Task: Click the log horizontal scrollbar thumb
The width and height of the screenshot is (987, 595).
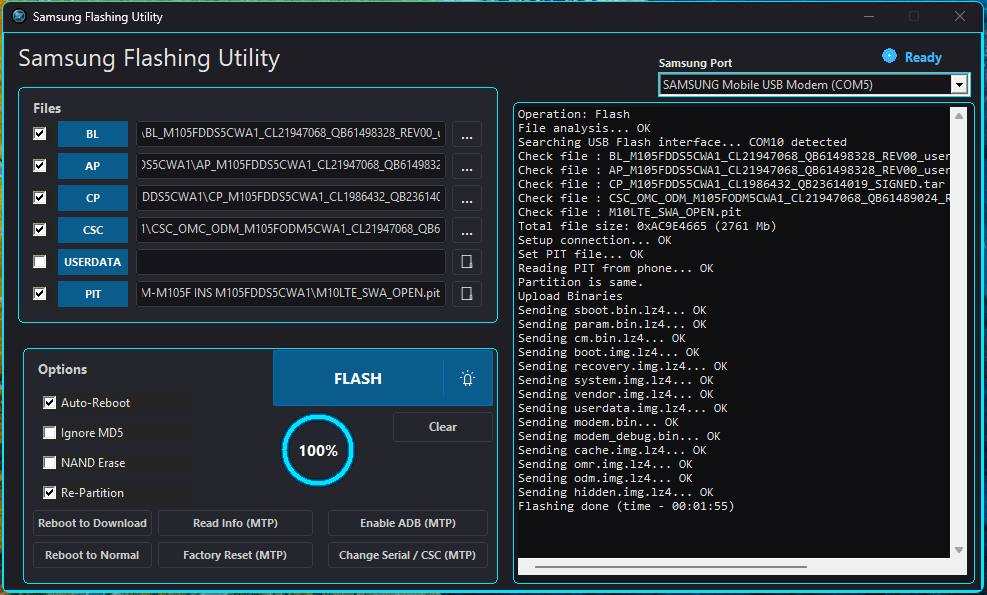Action: coord(671,567)
